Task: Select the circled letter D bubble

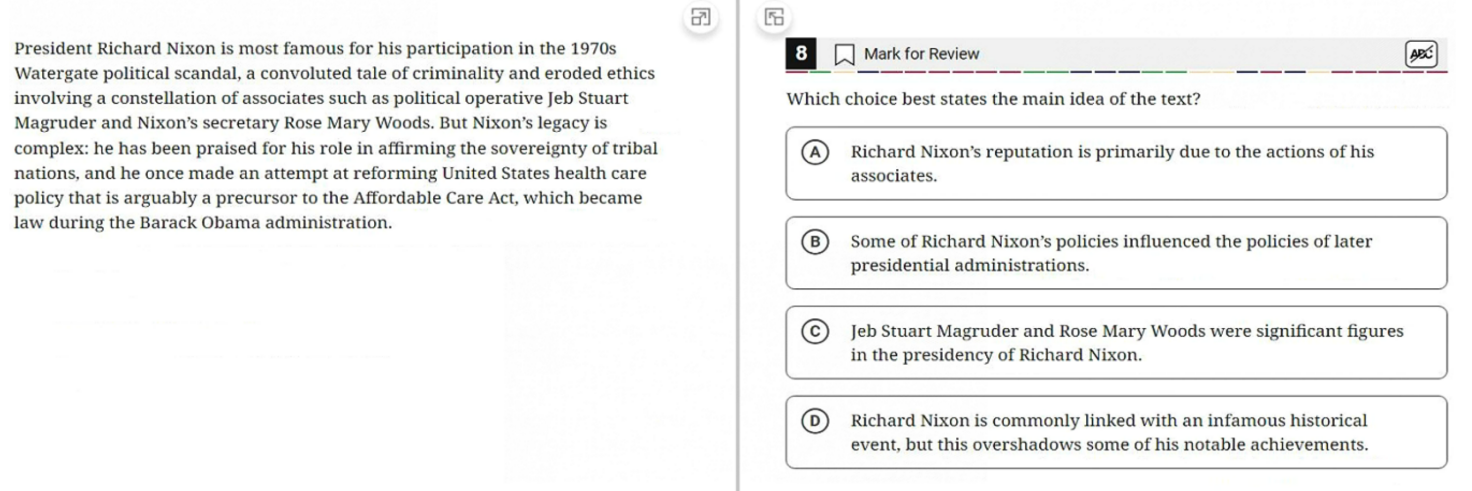Action: (816, 421)
